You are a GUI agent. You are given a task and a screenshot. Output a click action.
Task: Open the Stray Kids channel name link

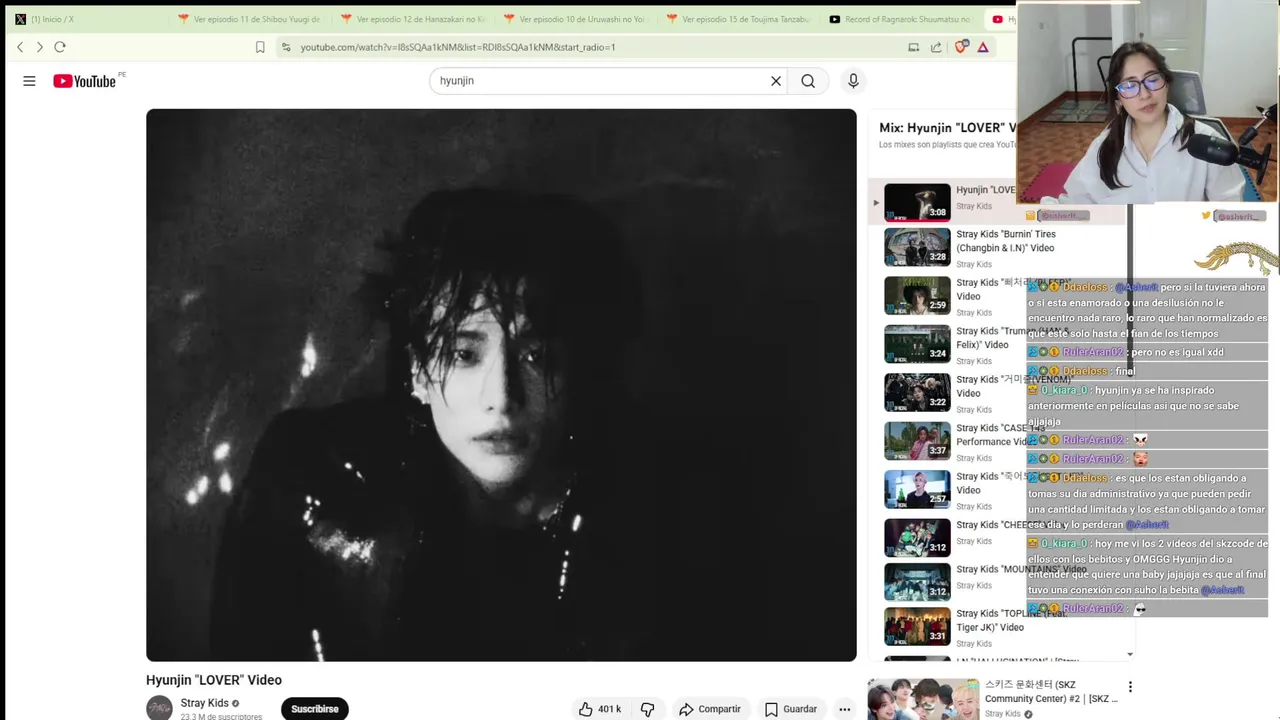tap(204, 703)
